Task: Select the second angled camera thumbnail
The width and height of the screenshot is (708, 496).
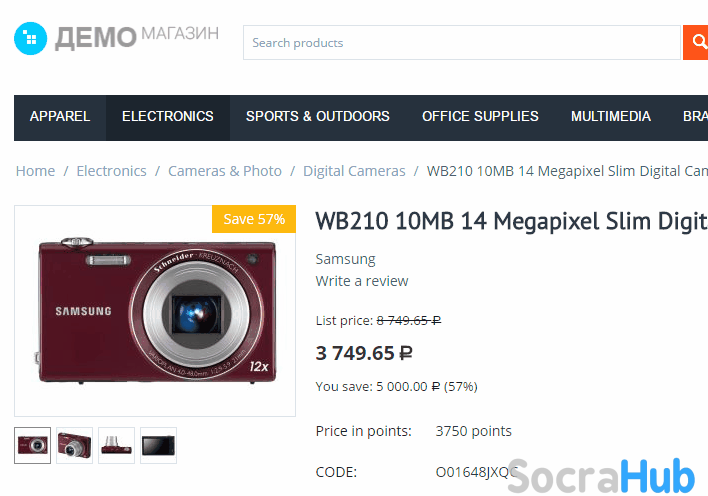Action: pos(75,445)
